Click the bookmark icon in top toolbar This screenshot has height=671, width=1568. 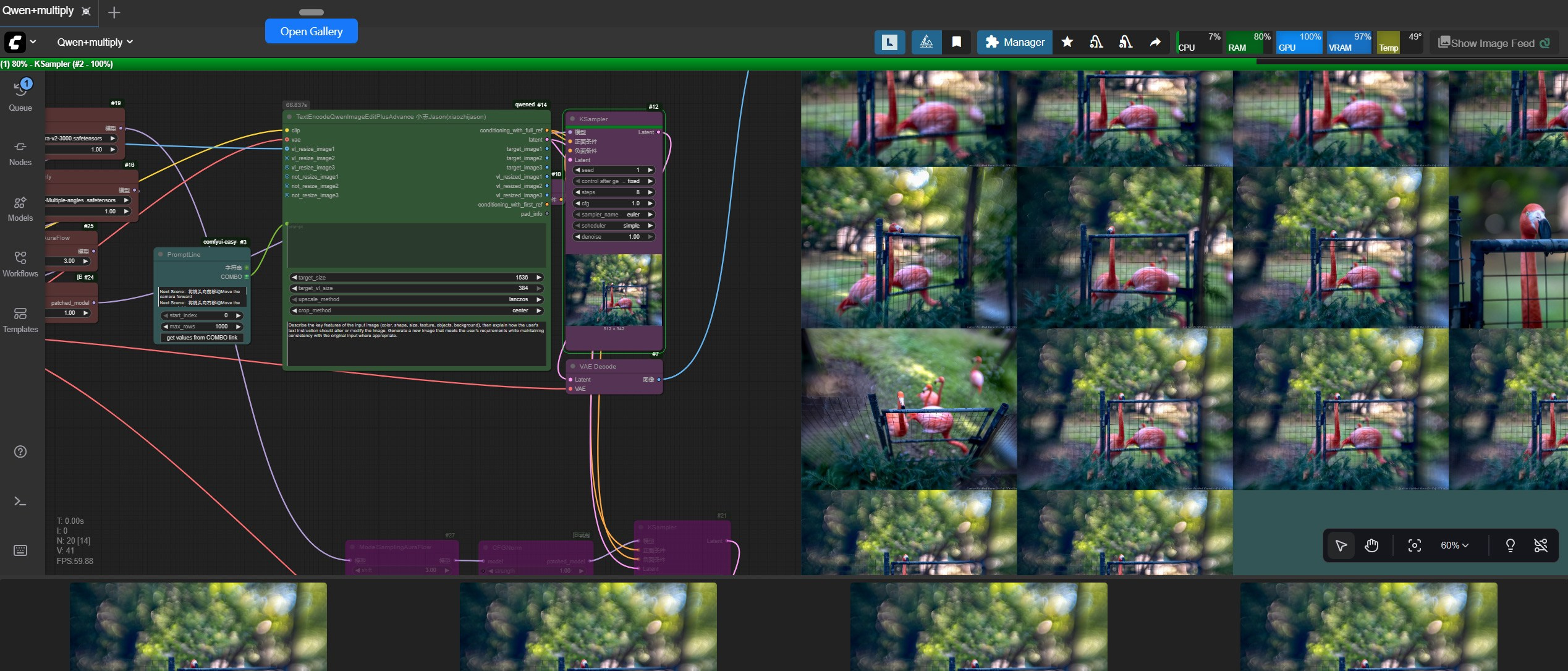956,42
